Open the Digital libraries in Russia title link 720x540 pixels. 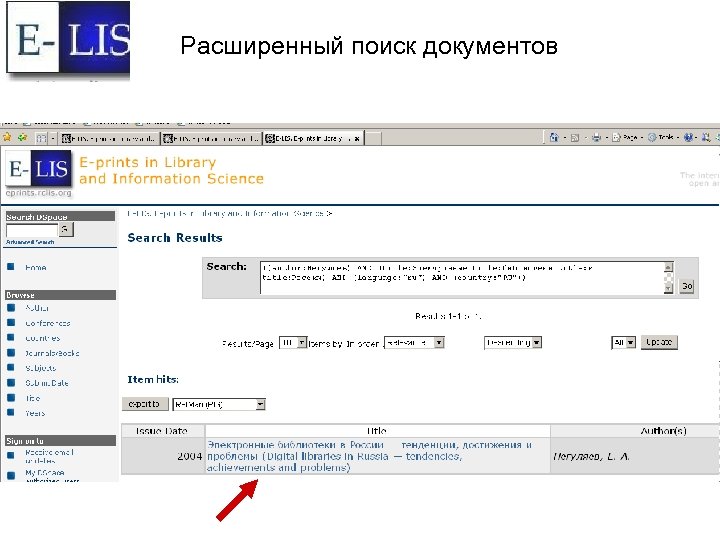click(369, 456)
